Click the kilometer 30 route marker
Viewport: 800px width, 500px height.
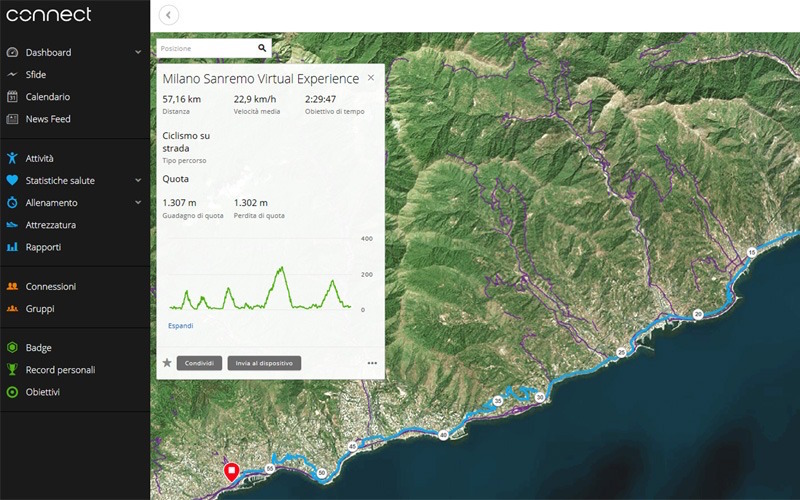(540, 397)
